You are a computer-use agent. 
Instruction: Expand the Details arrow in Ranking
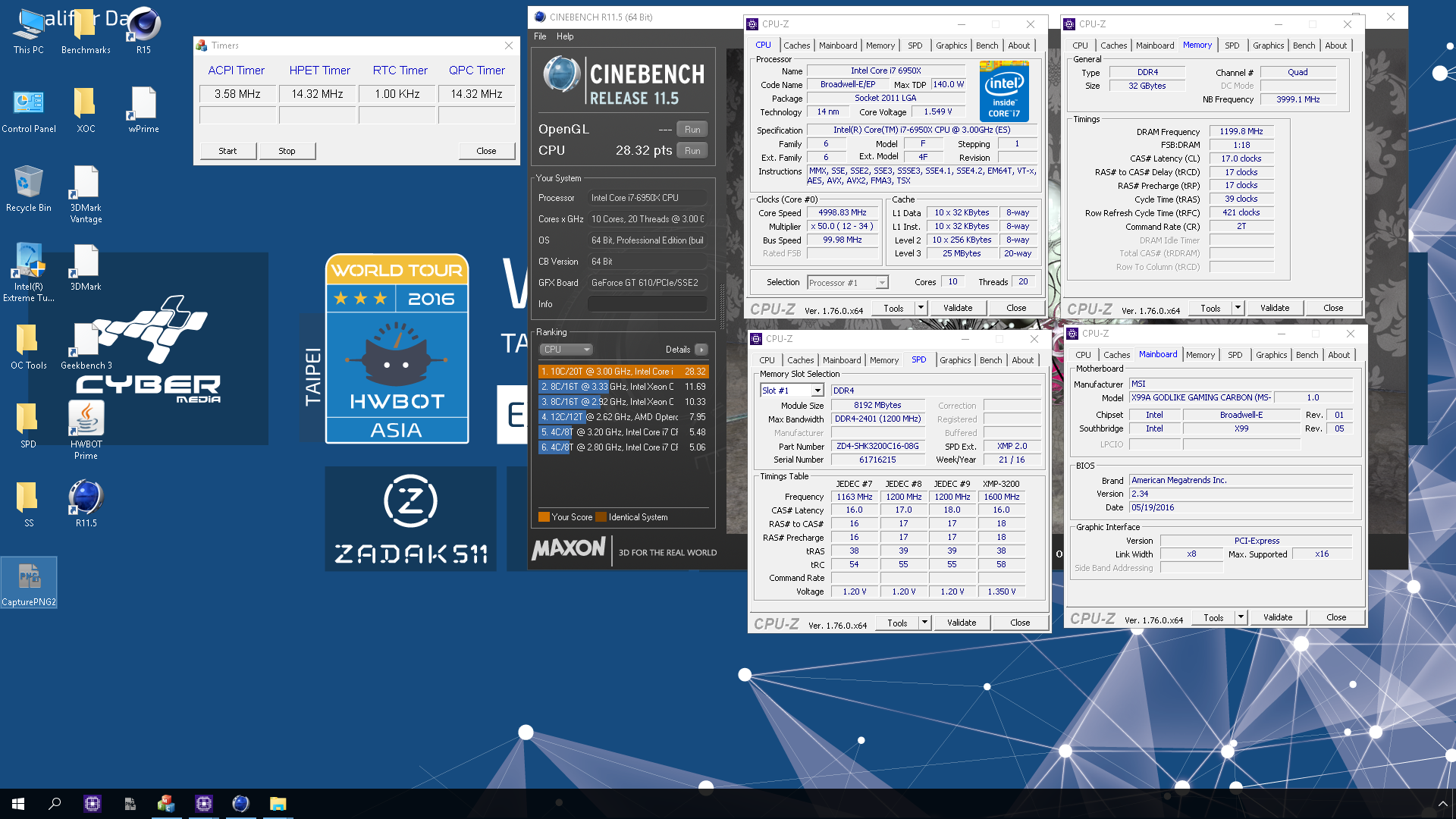[701, 350]
